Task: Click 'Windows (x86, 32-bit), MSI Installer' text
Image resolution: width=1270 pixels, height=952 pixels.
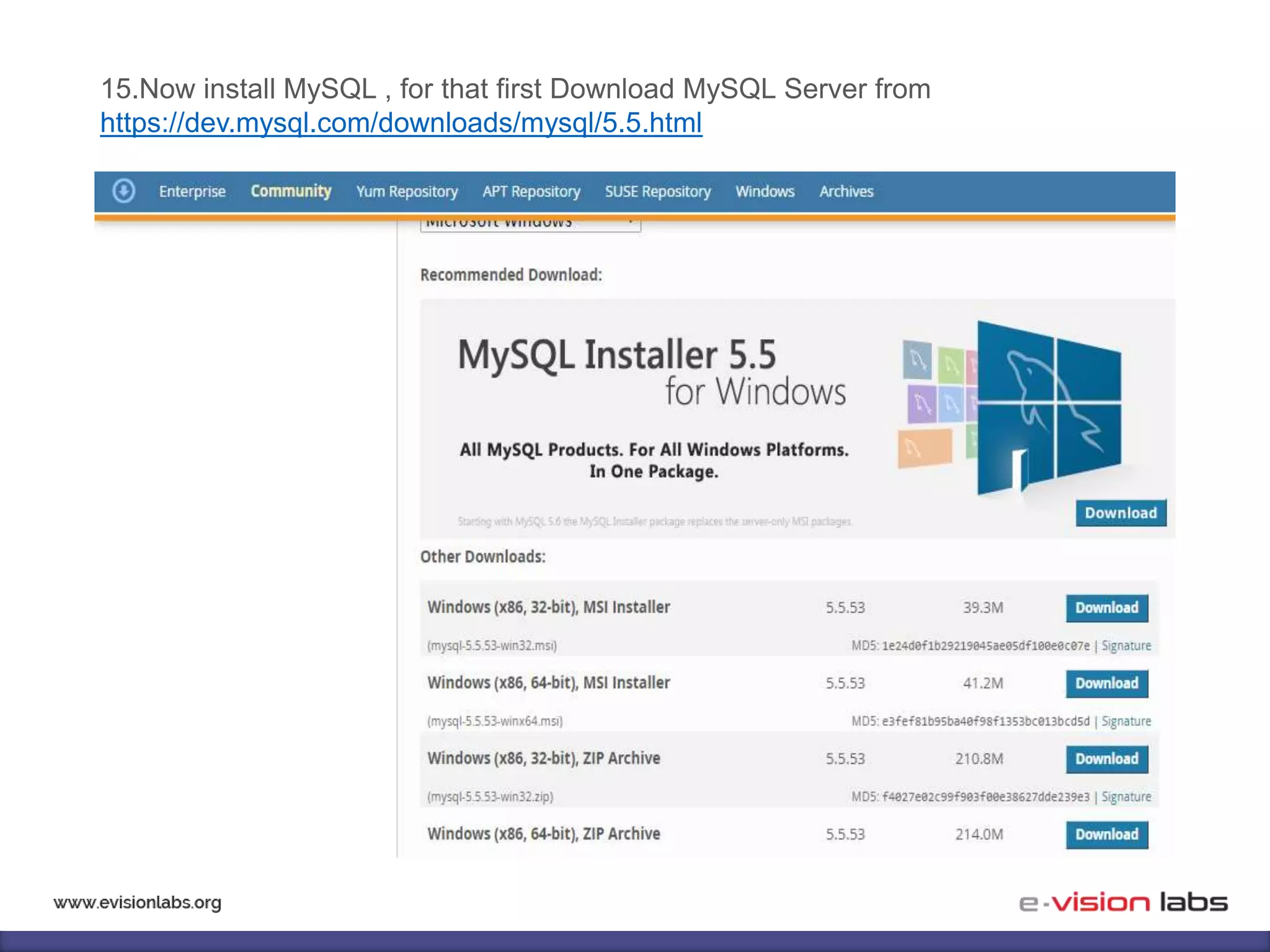Action: [x=549, y=607]
